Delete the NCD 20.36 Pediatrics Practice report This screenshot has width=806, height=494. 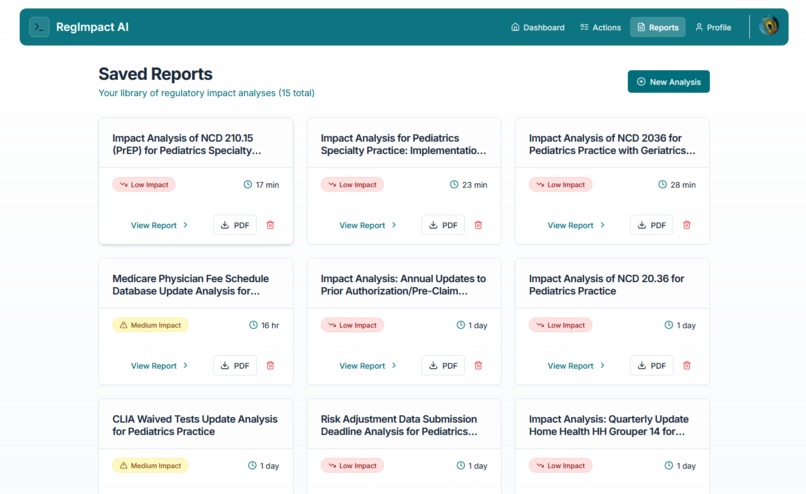tap(687, 365)
